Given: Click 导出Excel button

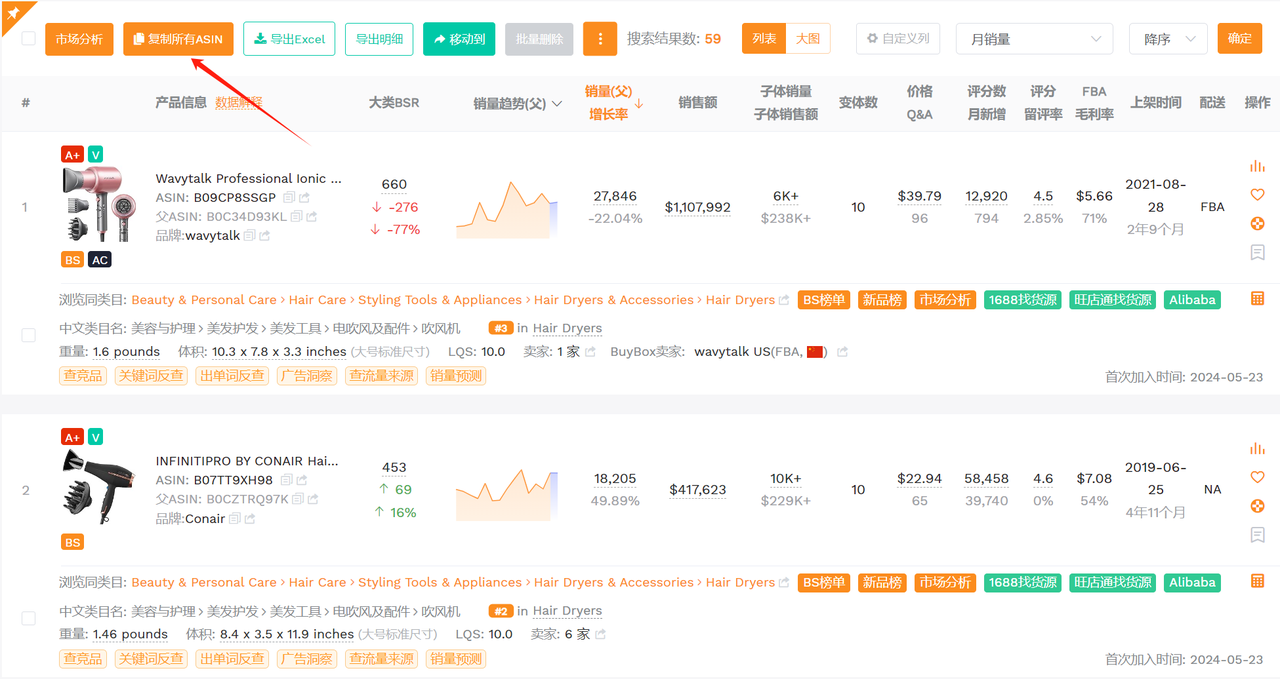Looking at the screenshot, I should click(x=289, y=39).
